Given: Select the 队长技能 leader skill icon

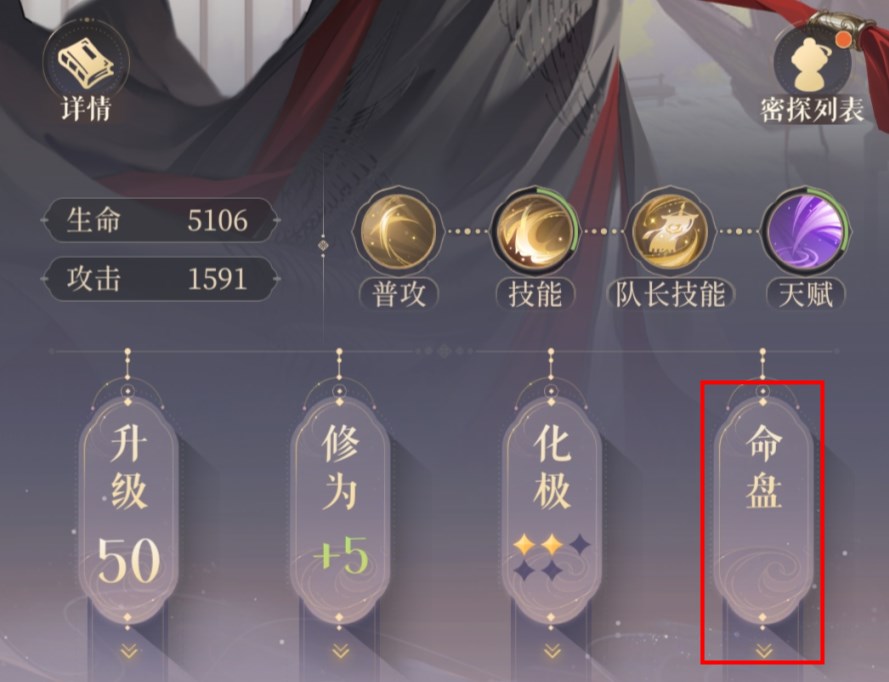Looking at the screenshot, I should tap(670, 231).
